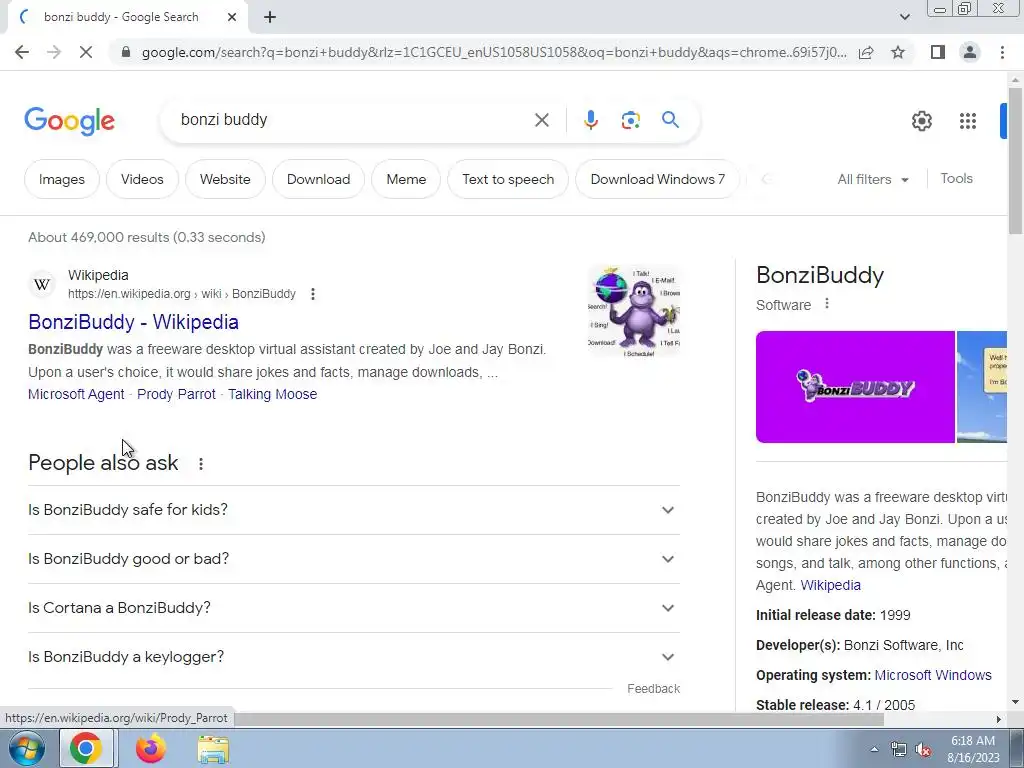Open the Microsoft Windows operating system link
Screen dimensions: 1024x768
[x=933, y=675]
